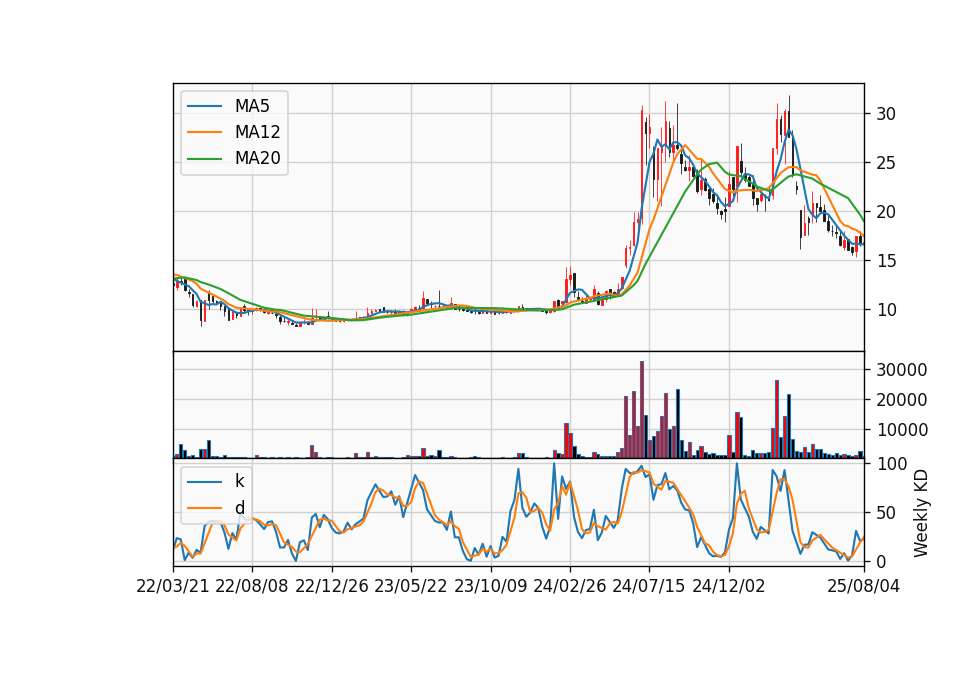Click the date label 24/12/02
The image size is (960, 690).
729,587
